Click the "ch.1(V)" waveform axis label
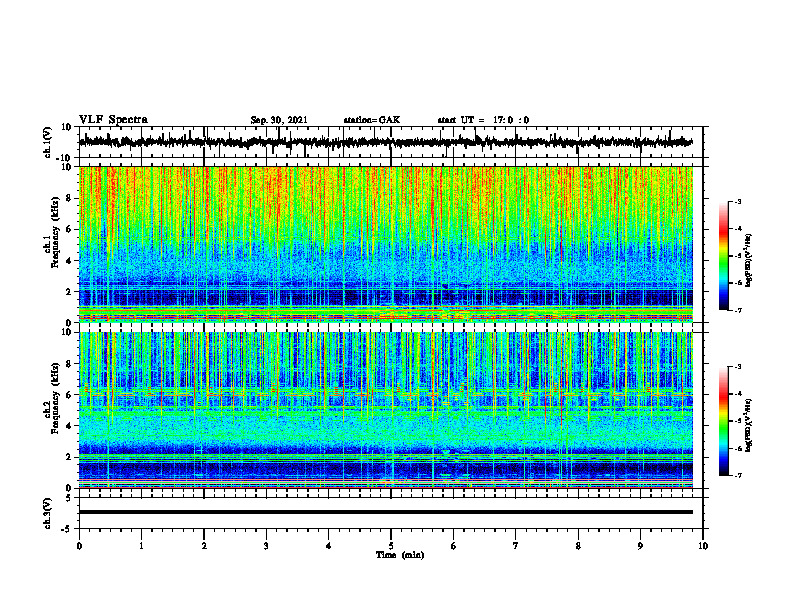The height and width of the screenshot is (612, 792). (47, 142)
